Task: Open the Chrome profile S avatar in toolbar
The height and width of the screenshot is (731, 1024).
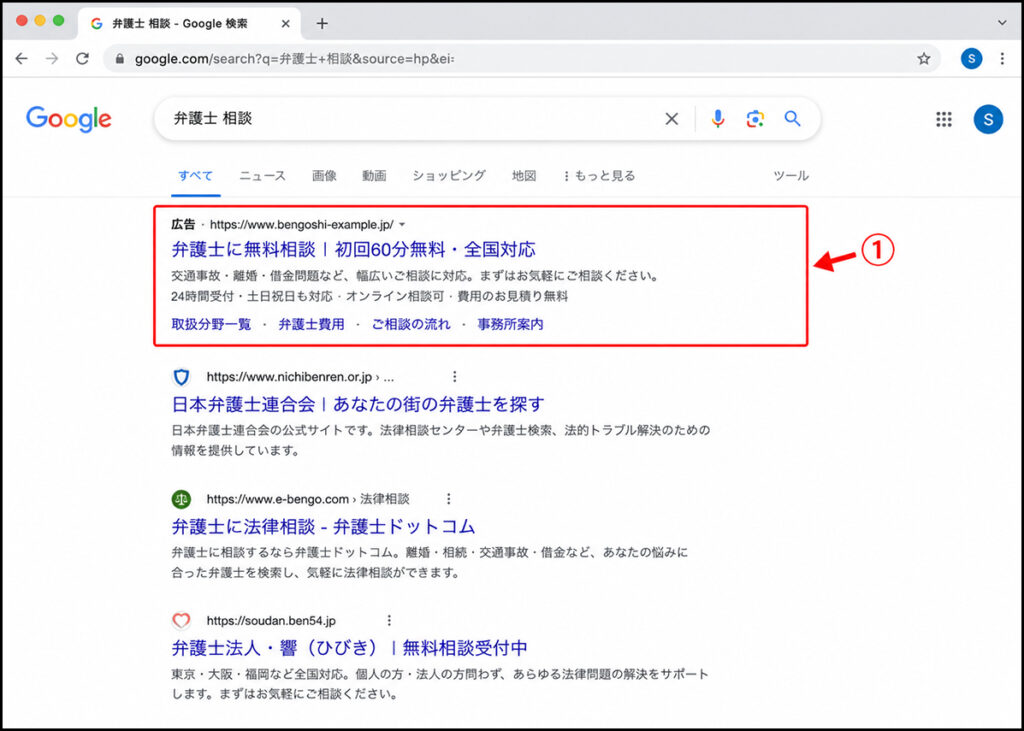Action: 971,59
